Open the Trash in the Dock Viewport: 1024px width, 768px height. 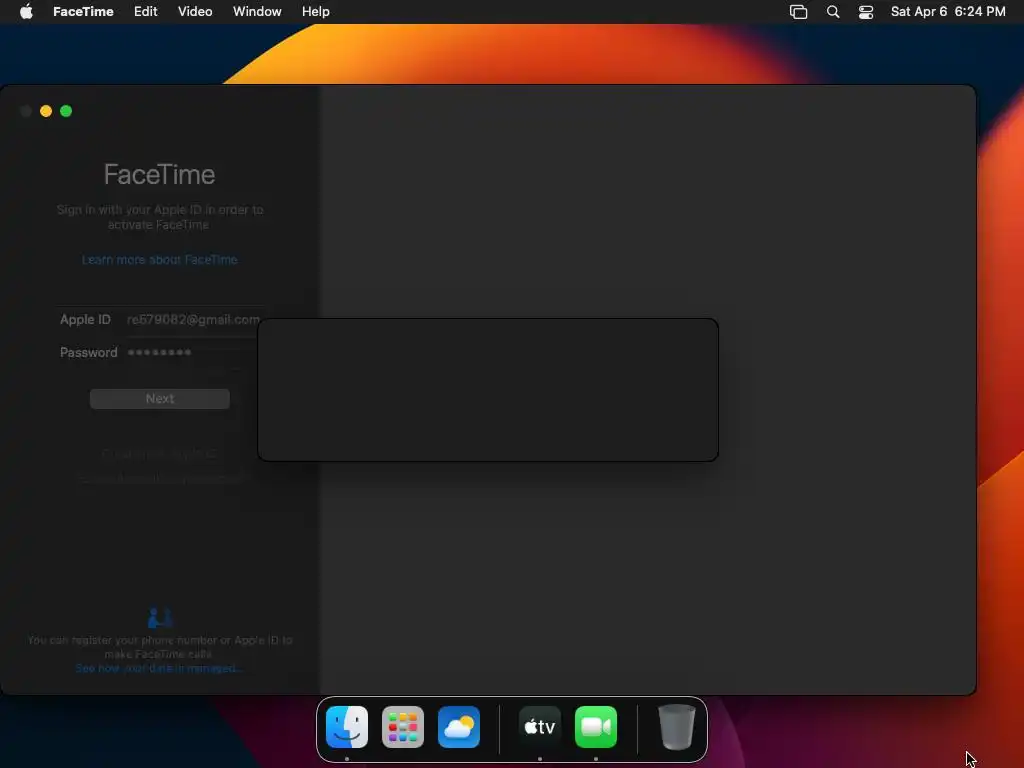pyautogui.click(x=677, y=727)
